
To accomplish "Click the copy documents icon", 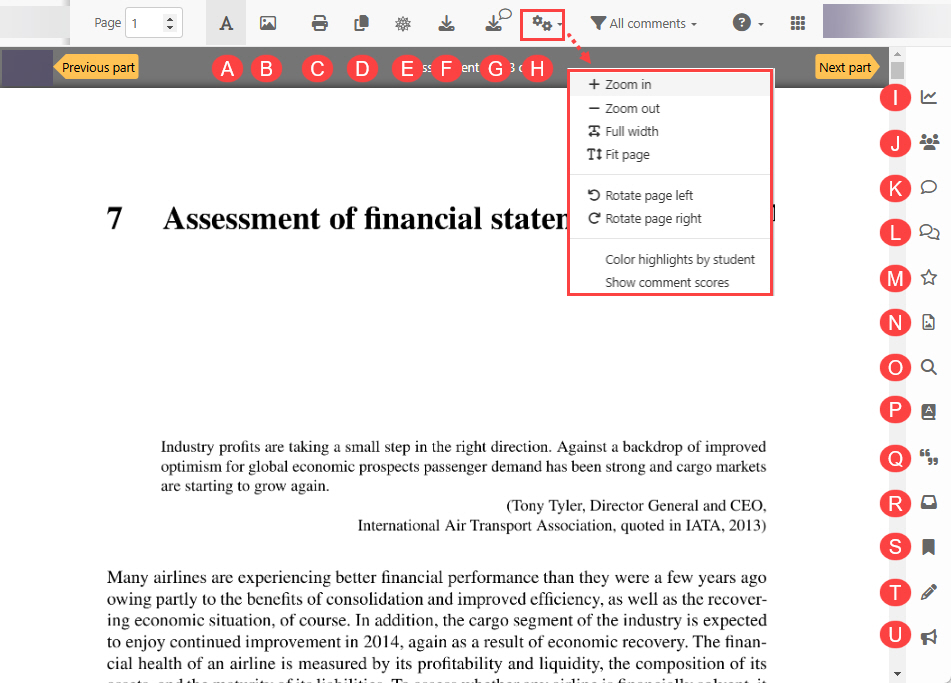I will click(x=361, y=23).
